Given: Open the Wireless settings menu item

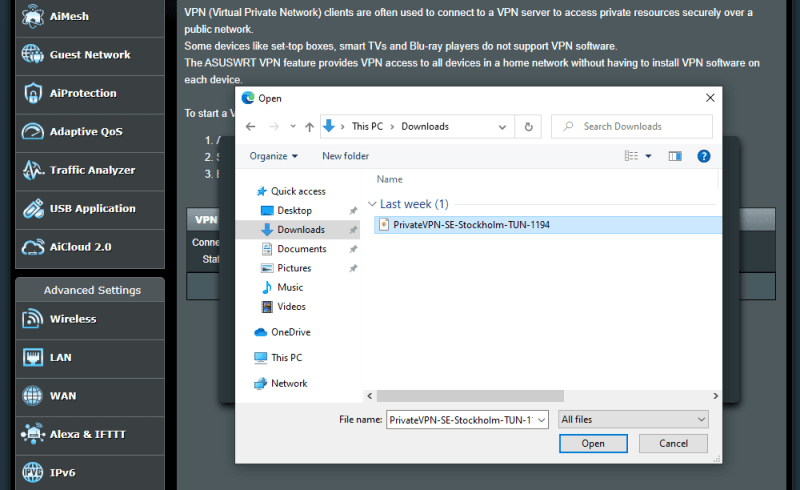Looking at the screenshot, I should click(x=90, y=319).
